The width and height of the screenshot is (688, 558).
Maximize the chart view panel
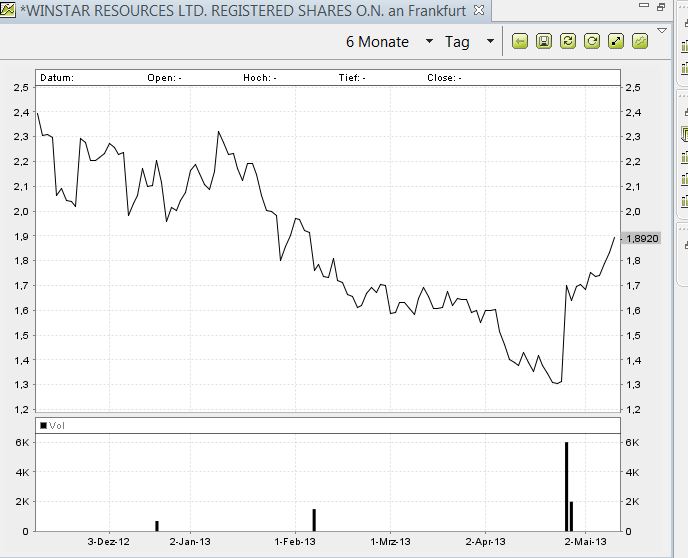coord(663,8)
